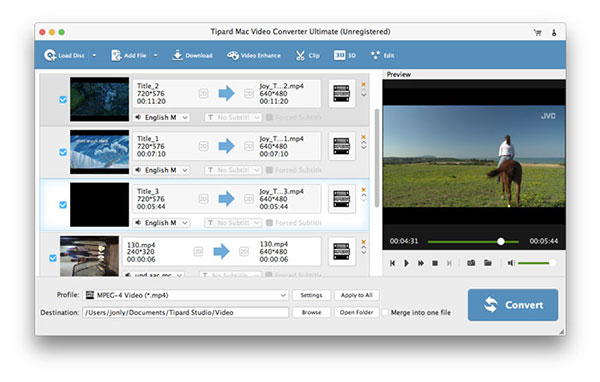Click the Title_2 video thumbnail
This screenshot has width=600, height=382.
point(99,99)
